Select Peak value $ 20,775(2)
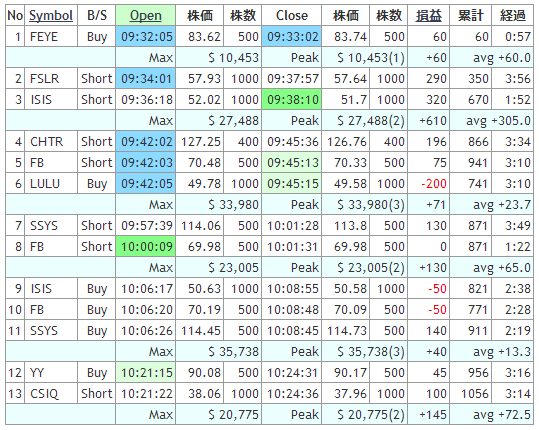 click(371, 415)
